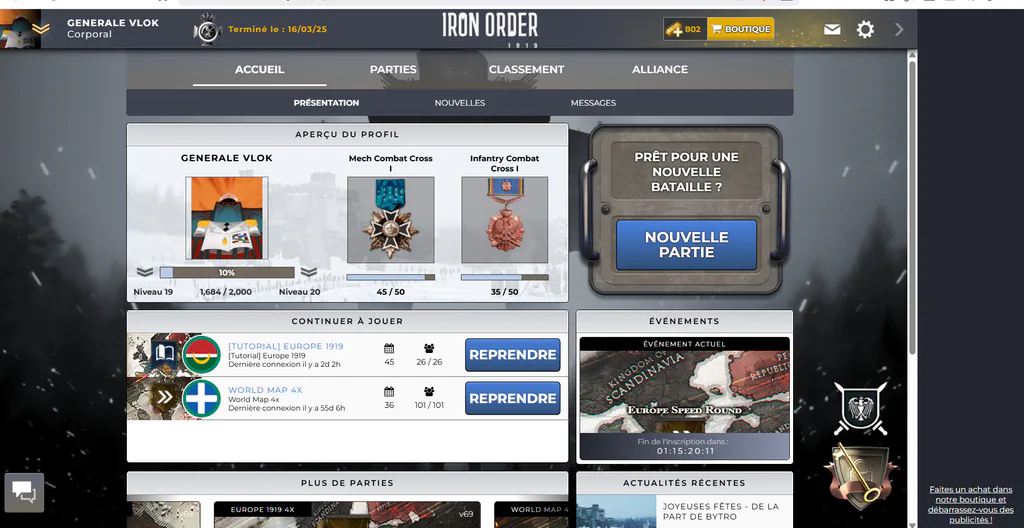Screen dimensions: 1024x528
Task: Open the Alliance tab
Action: click(660, 69)
